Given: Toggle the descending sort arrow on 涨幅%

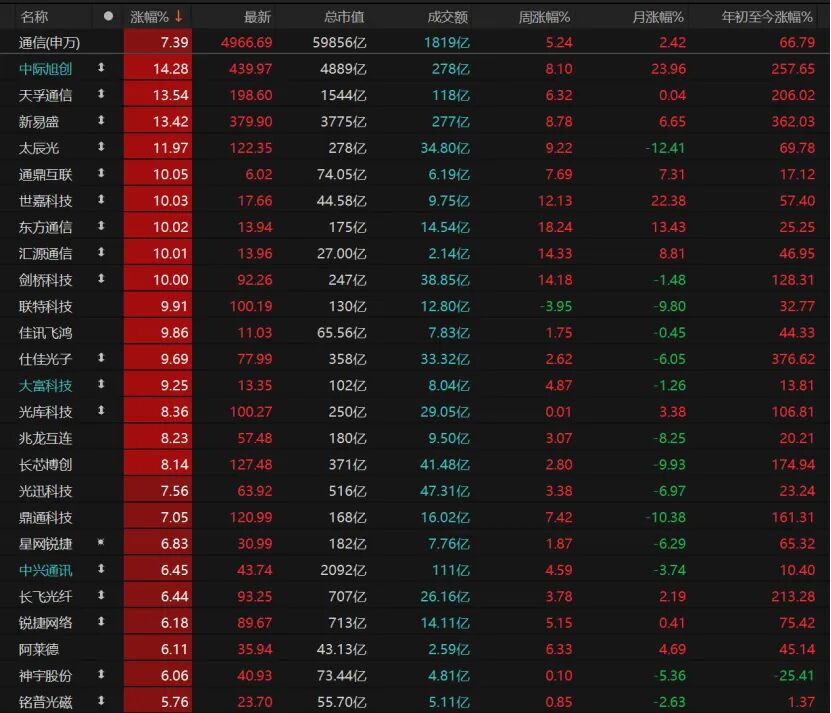Looking at the screenshot, I should click(178, 16).
